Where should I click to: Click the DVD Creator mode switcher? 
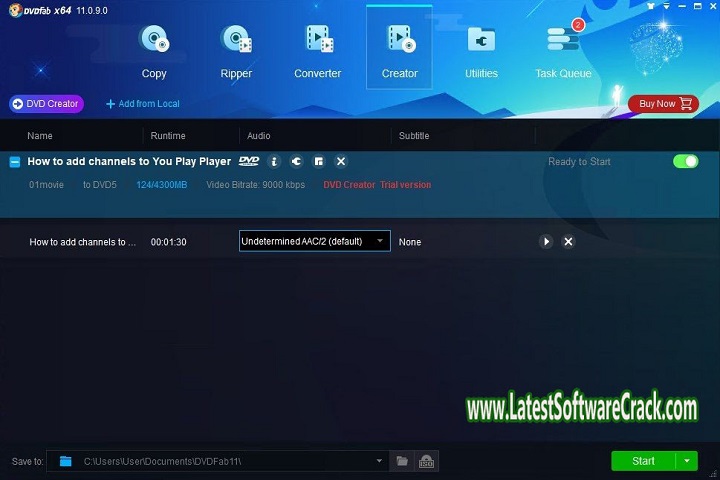[46, 103]
